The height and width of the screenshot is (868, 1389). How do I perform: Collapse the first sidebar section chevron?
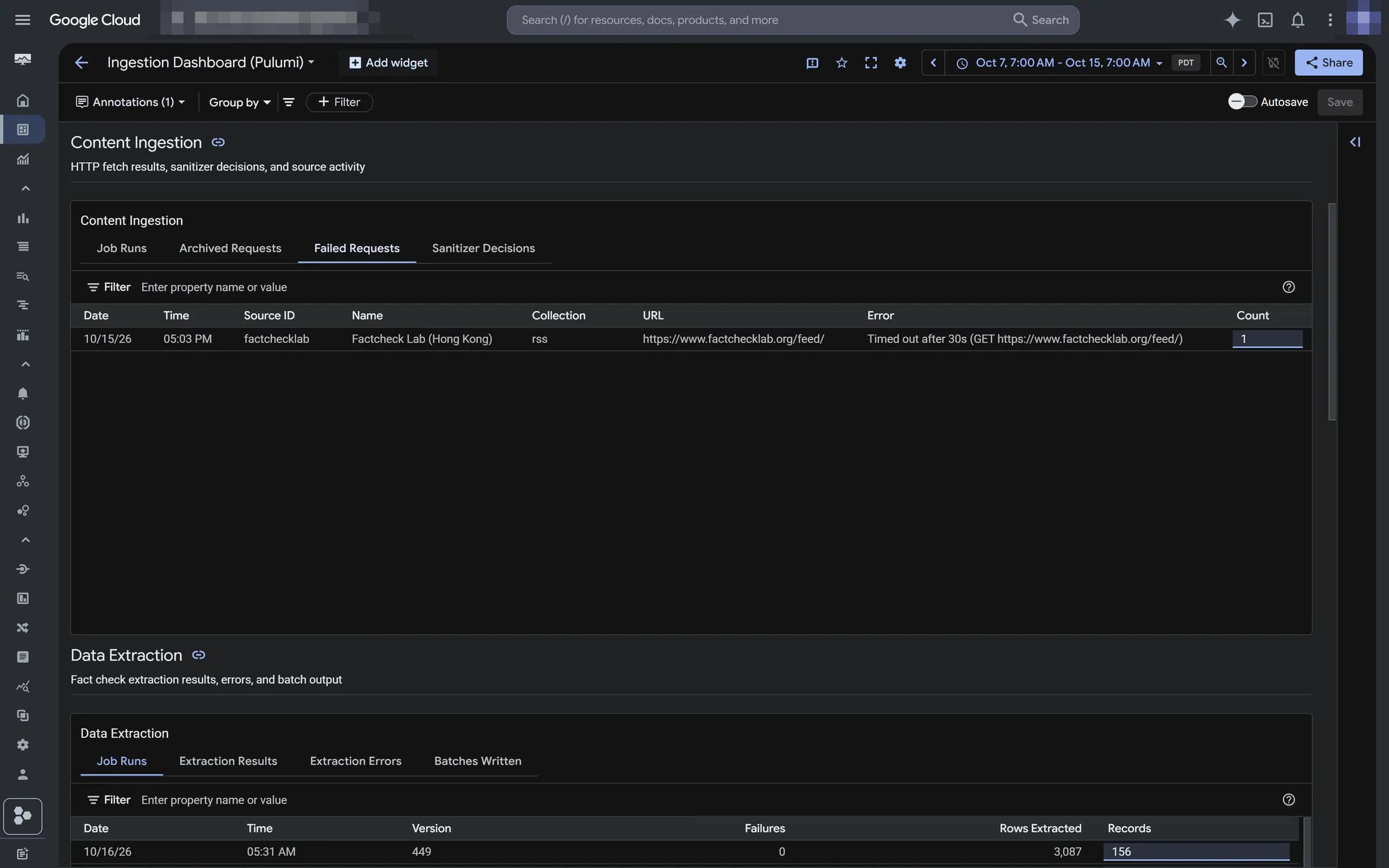[25, 188]
